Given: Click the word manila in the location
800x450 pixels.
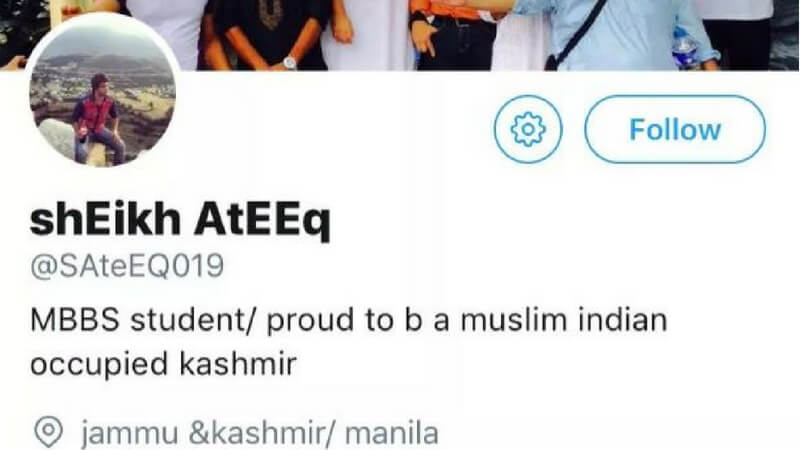Looking at the screenshot, I should [392, 433].
